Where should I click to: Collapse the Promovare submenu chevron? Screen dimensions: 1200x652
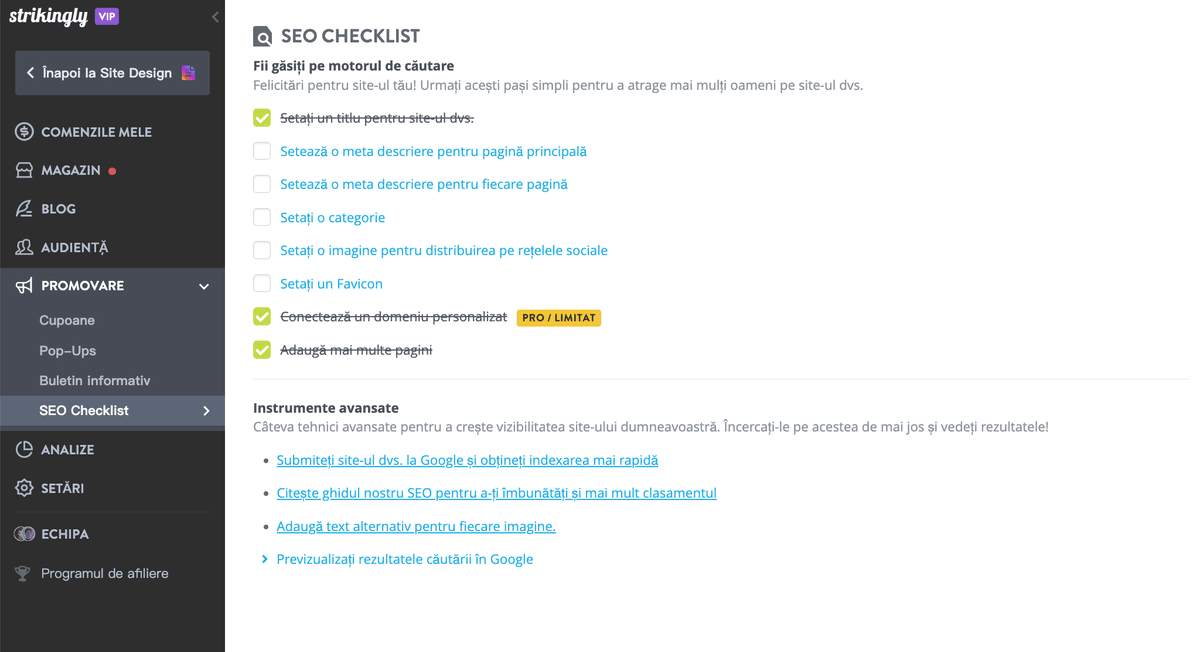tap(203, 285)
